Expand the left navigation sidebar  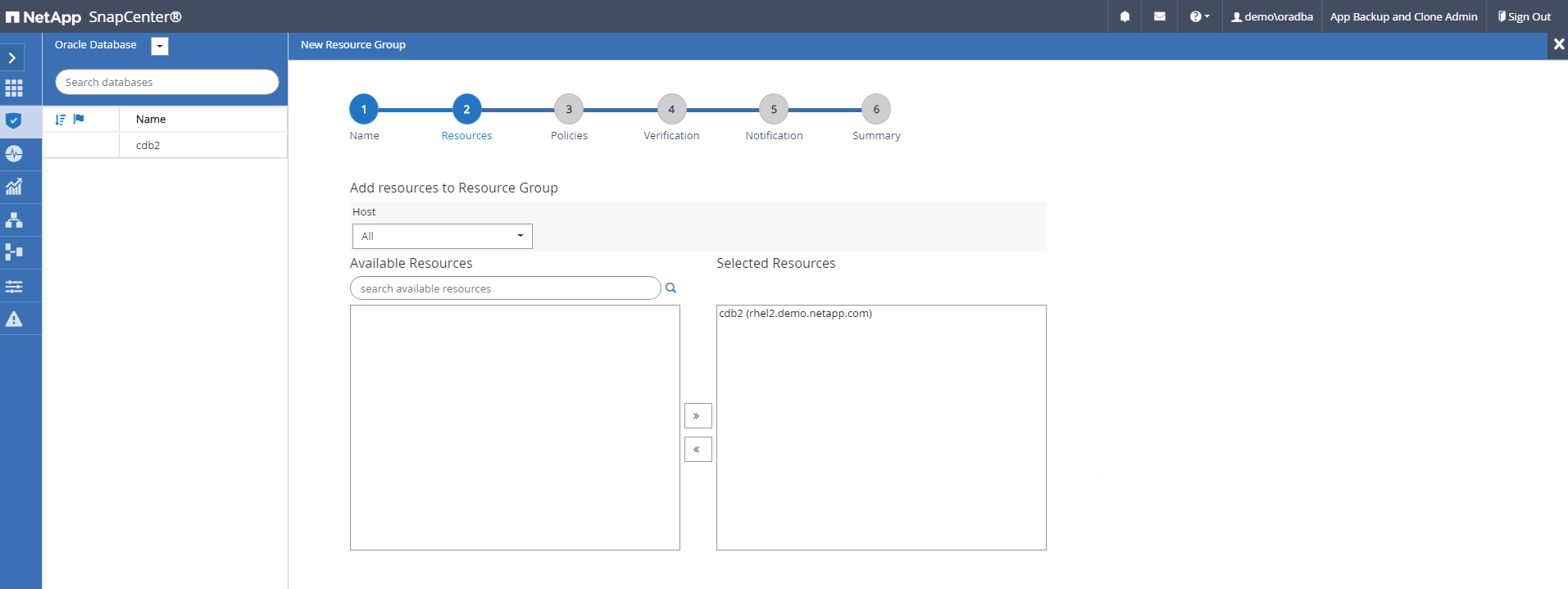click(12, 57)
